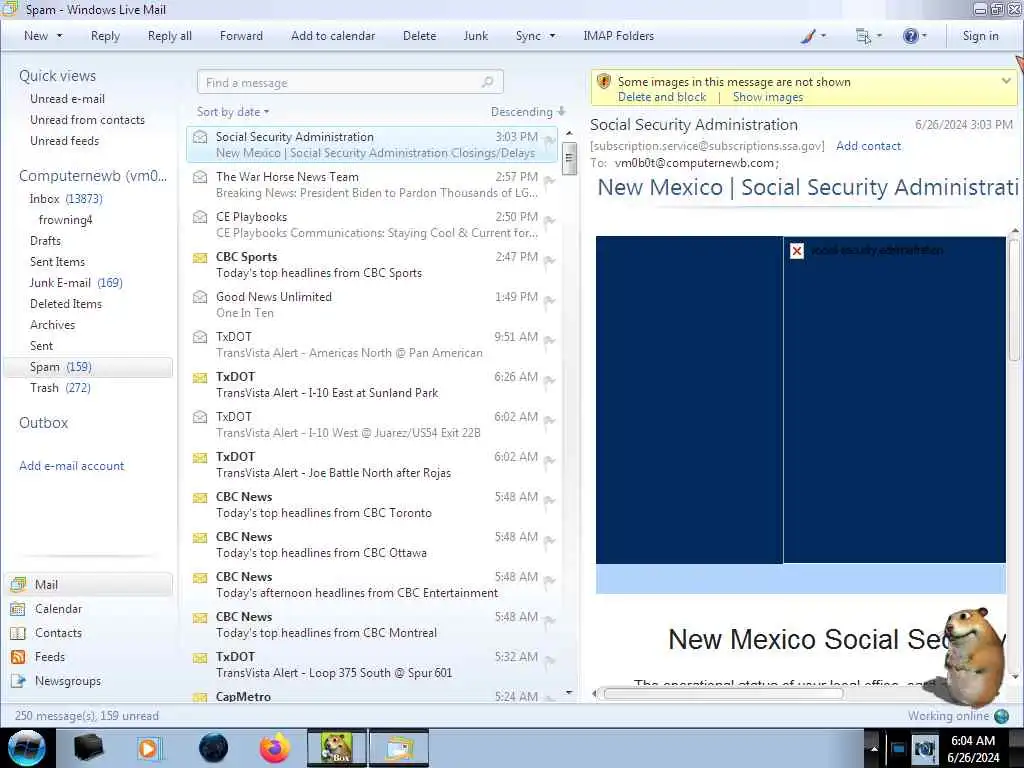Click envelope icon of Social Security Administration message
Image resolution: width=1024 pixels, height=768 pixels.
point(200,137)
